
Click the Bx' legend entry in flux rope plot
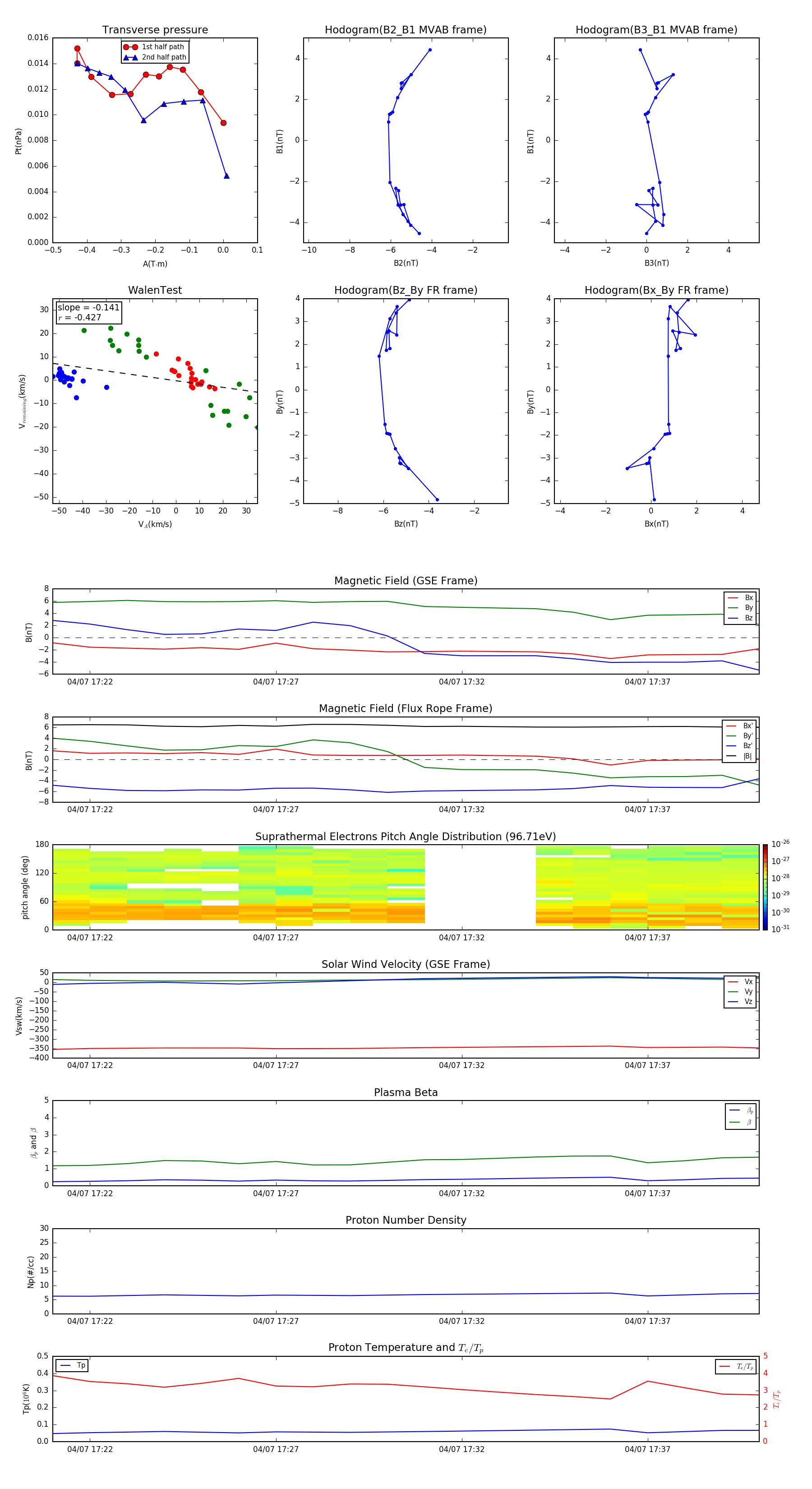point(739,726)
